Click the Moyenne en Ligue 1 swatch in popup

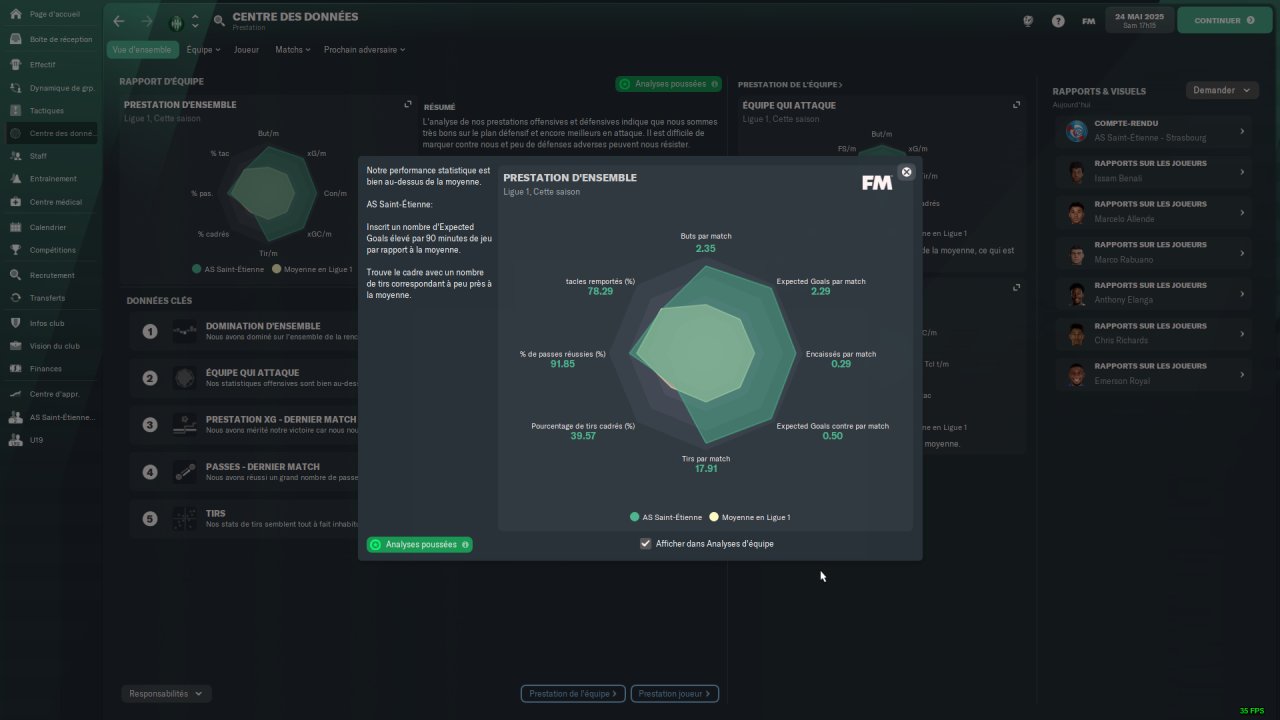[x=714, y=517]
